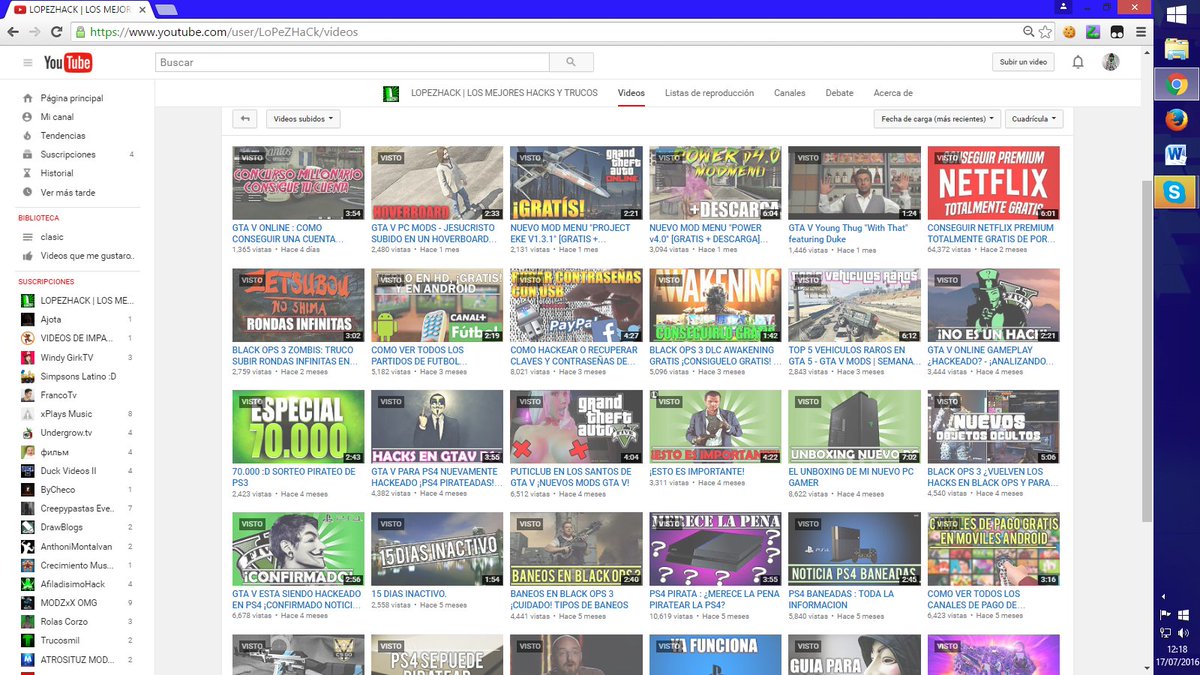Open the hamburger guide menu beside YouTube logo
The width and height of the screenshot is (1200, 675).
point(28,63)
